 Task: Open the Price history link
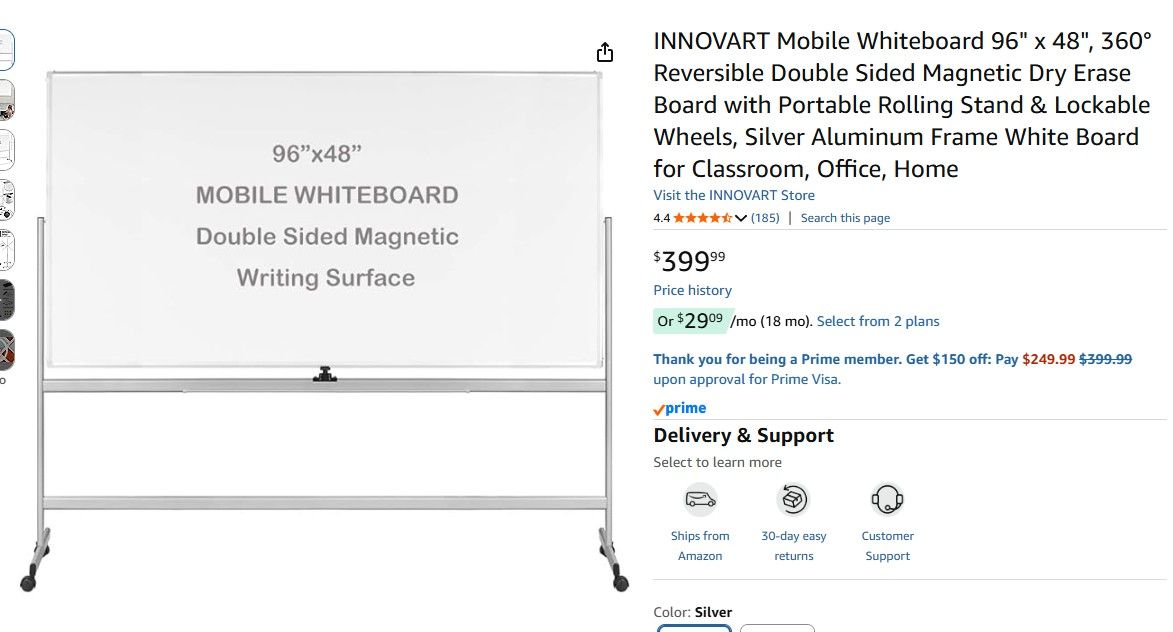[692, 290]
